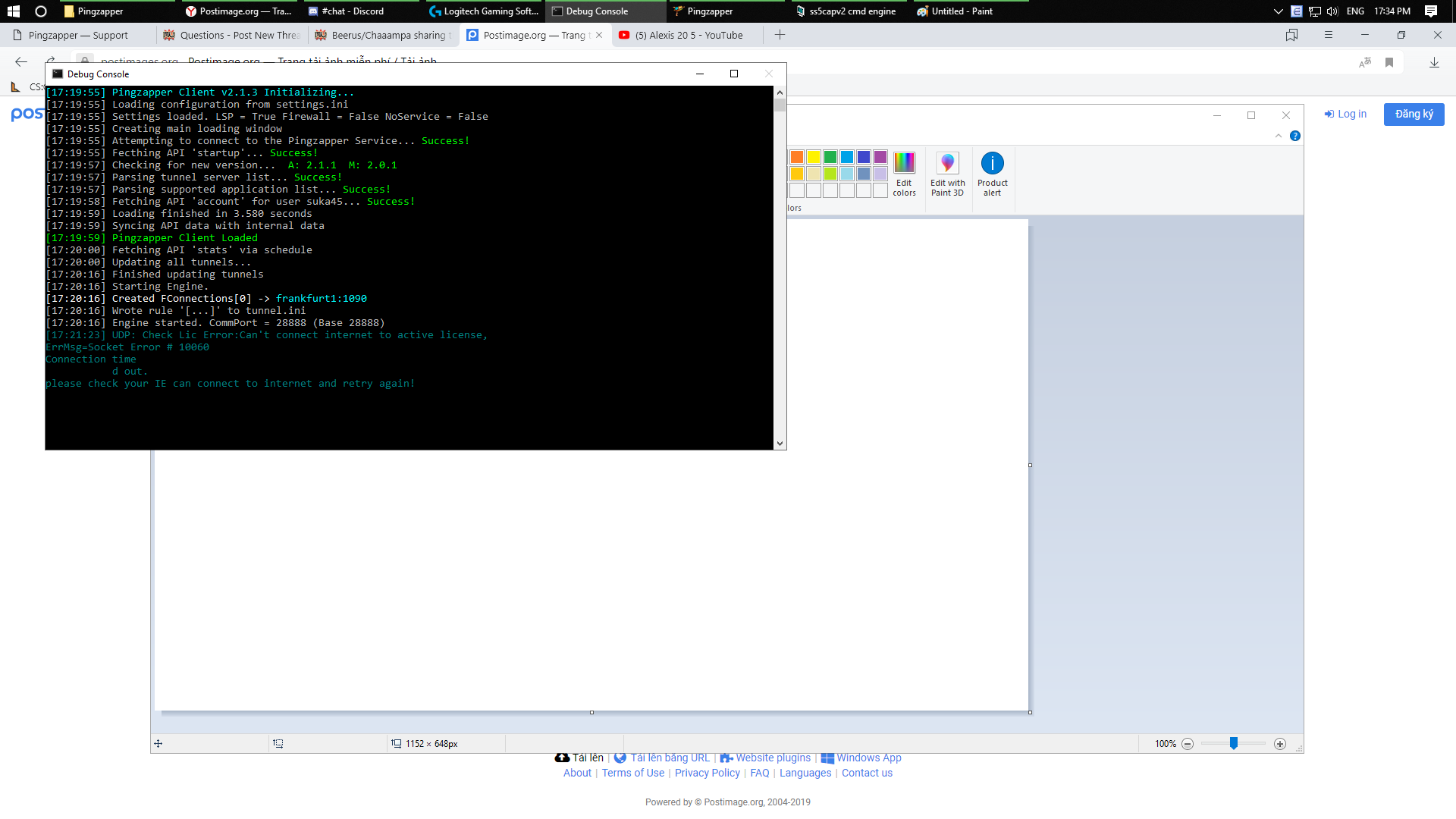Pick the orange color swatch

tap(797, 157)
